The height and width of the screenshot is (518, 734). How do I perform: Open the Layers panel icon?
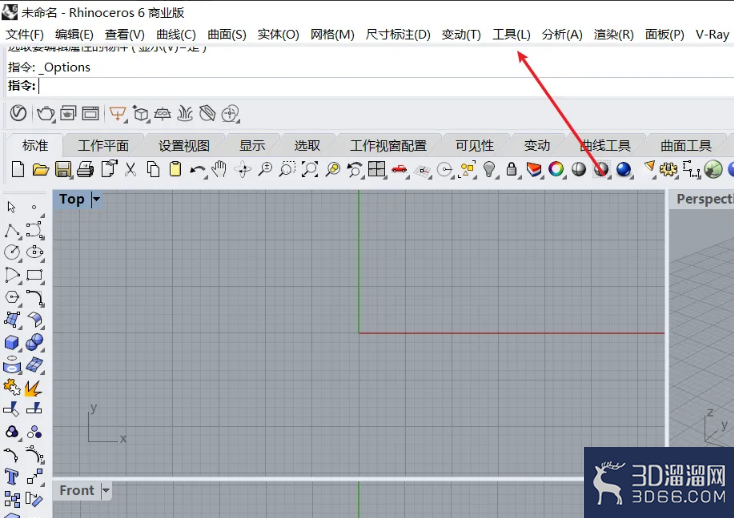pos(534,169)
